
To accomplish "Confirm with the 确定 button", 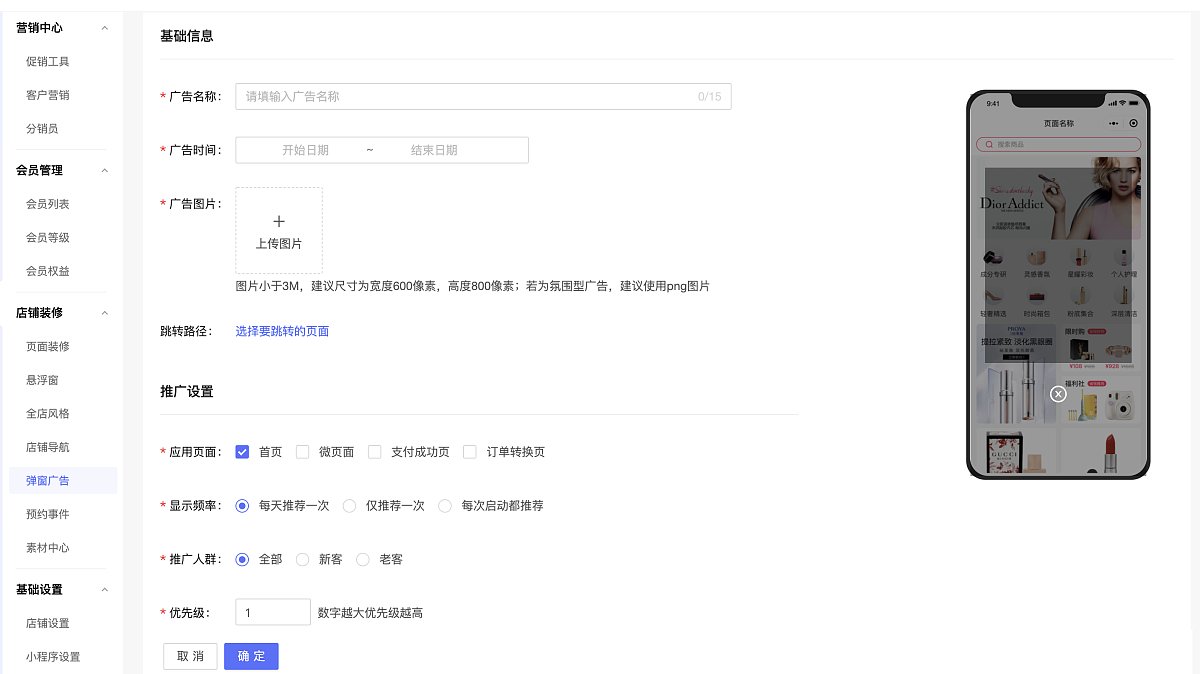I will pyautogui.click(x=251, y=656).
